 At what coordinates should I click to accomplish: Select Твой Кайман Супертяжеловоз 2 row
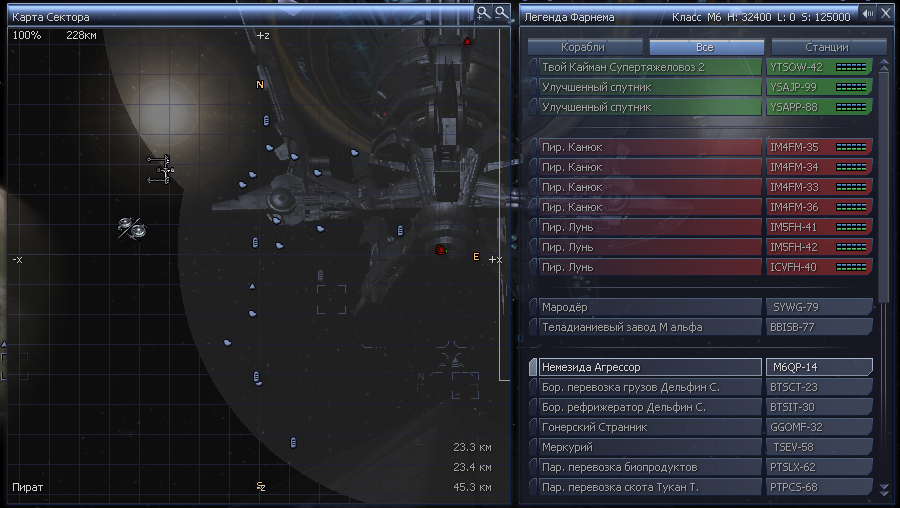click(x=650, y=67)
